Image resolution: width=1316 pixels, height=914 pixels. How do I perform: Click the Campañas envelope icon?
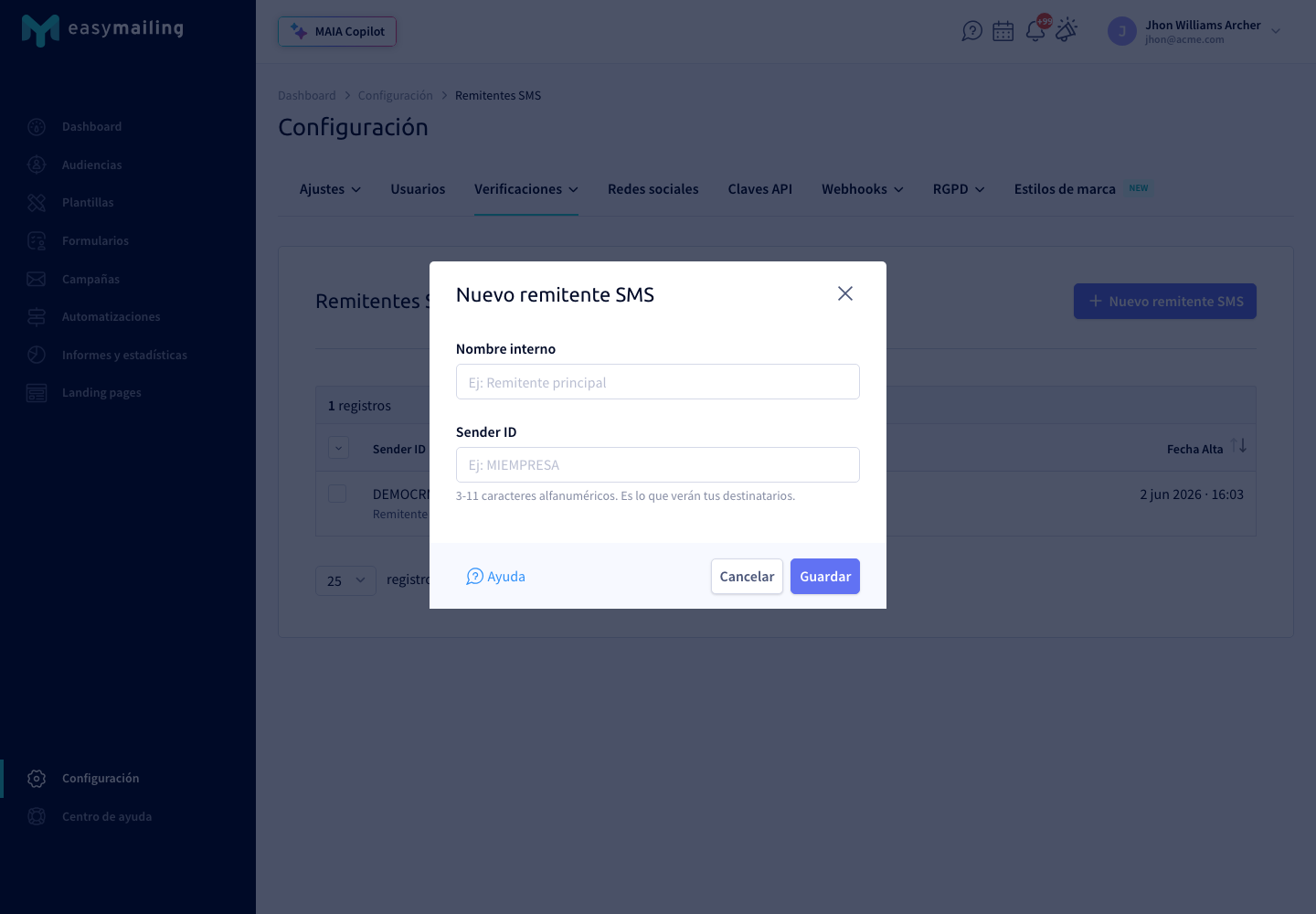click(37, 279)
